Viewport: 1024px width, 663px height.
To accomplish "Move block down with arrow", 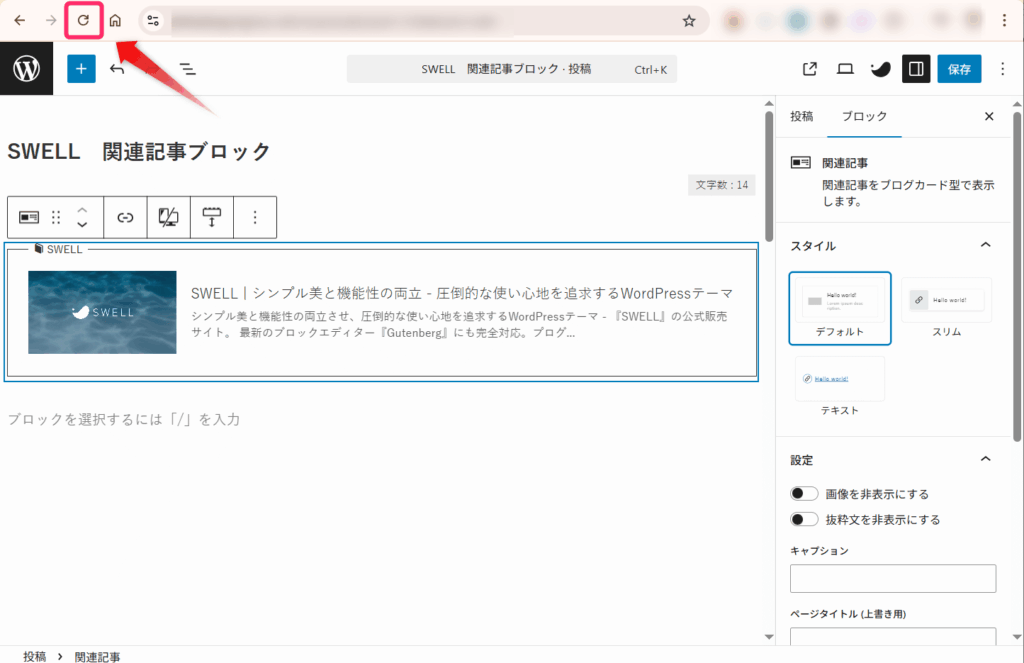I will click(x=82, y=224).
